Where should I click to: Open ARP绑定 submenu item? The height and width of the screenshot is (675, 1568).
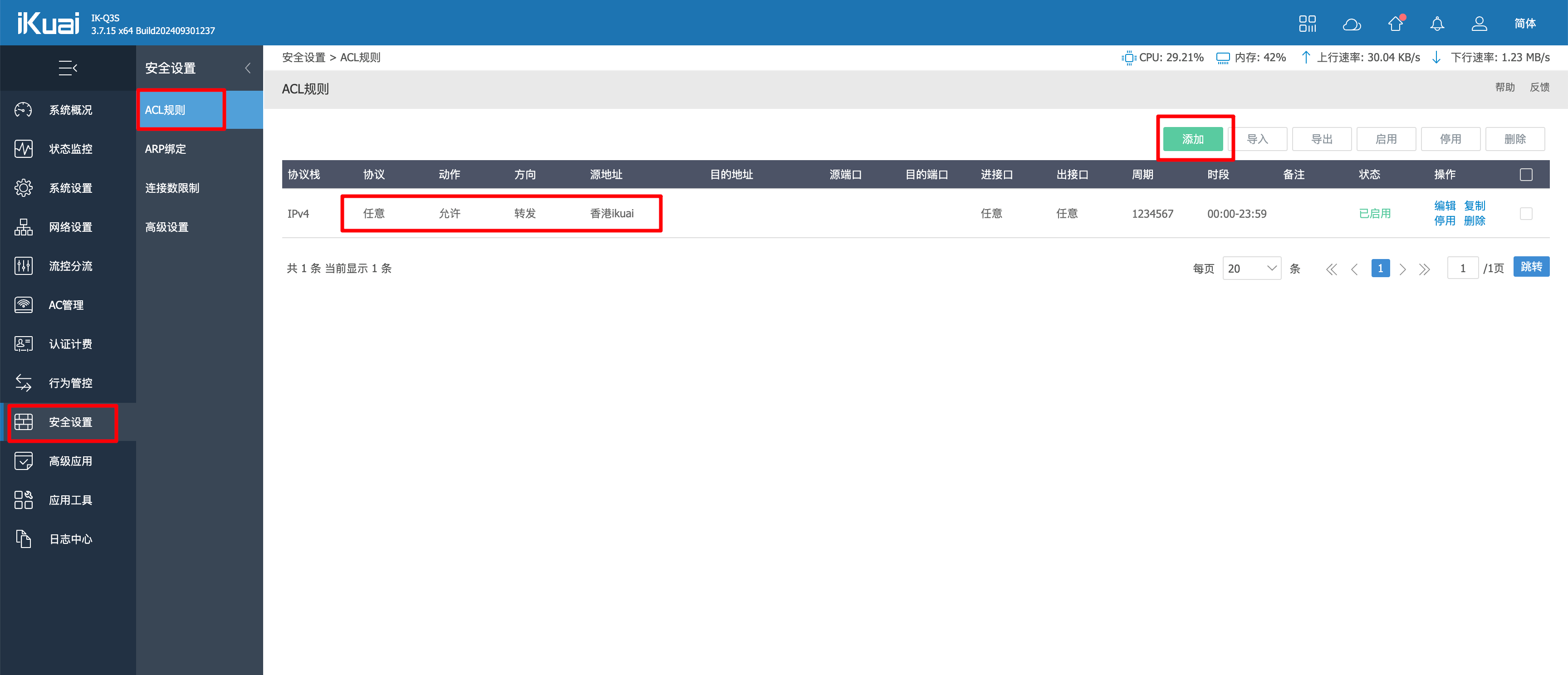click(x=166, y=149)
